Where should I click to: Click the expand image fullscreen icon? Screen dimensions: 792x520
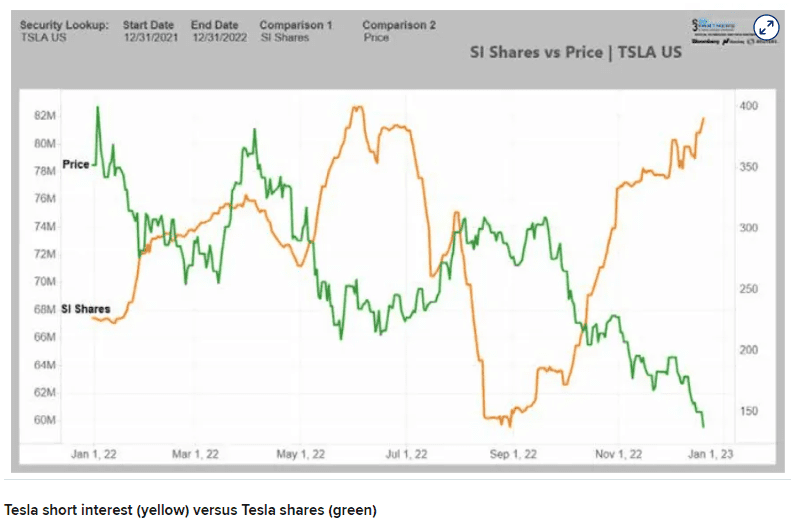click(766, 26)
